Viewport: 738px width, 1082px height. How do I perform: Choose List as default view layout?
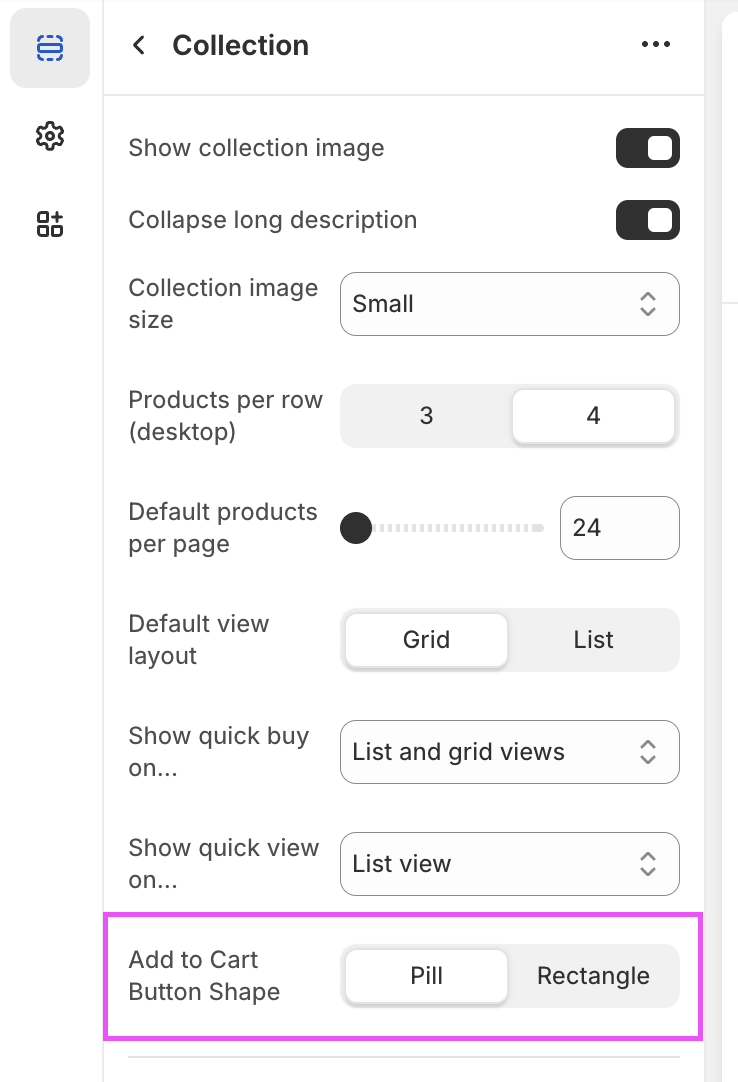593,640
